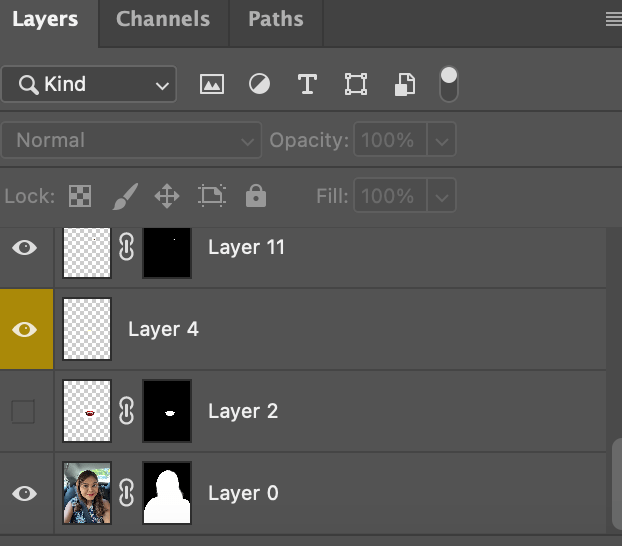Click the lock all padlock icon
Image resolution: width=622 pixels, height=546 pixels.
pyautogui.click(x=256, y=196)
